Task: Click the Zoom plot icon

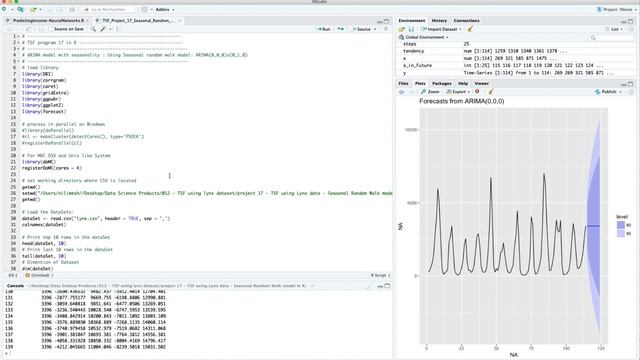Action: tap(430, 92)
